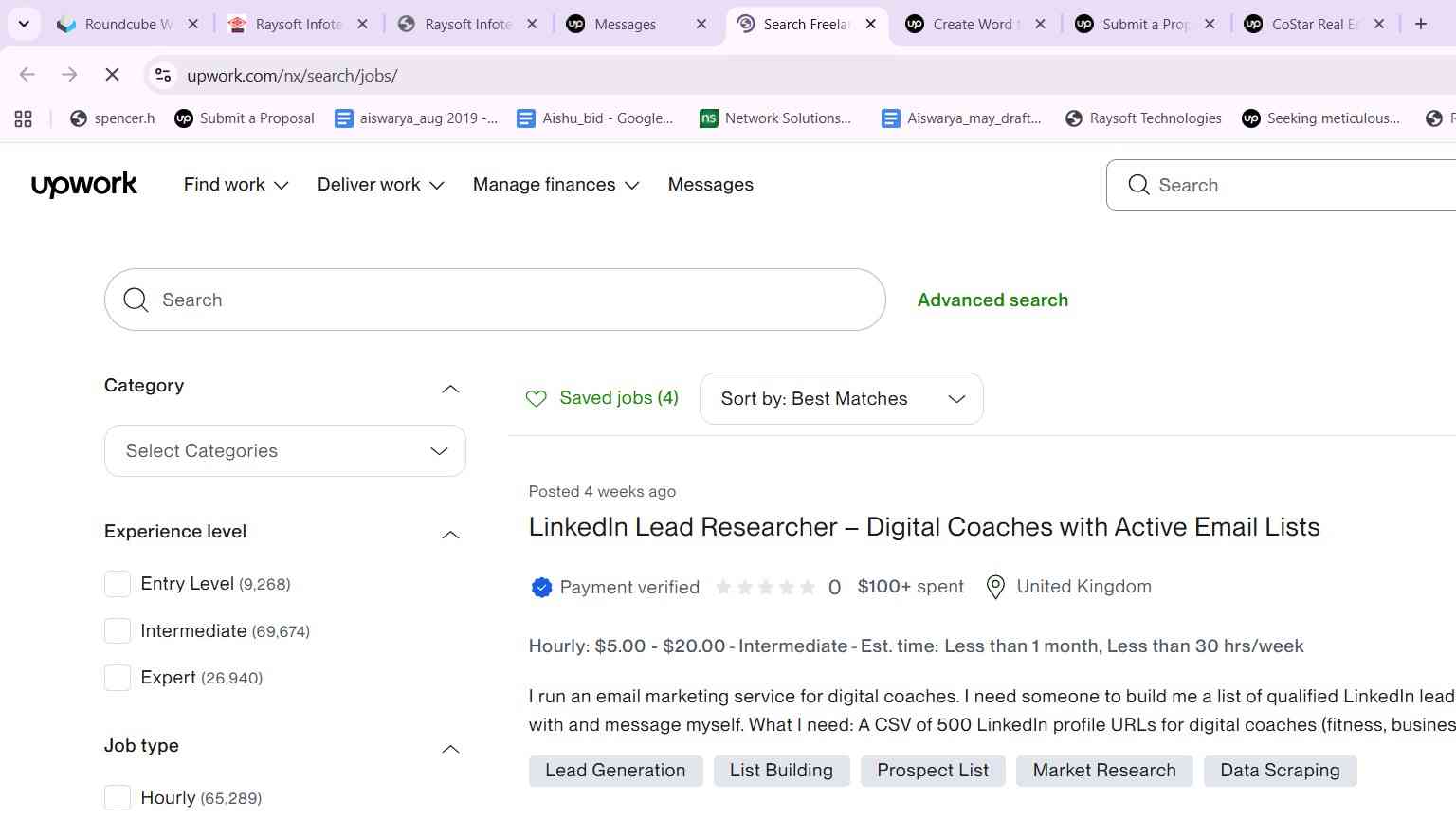Click the Upwork logo

point(84,184)
